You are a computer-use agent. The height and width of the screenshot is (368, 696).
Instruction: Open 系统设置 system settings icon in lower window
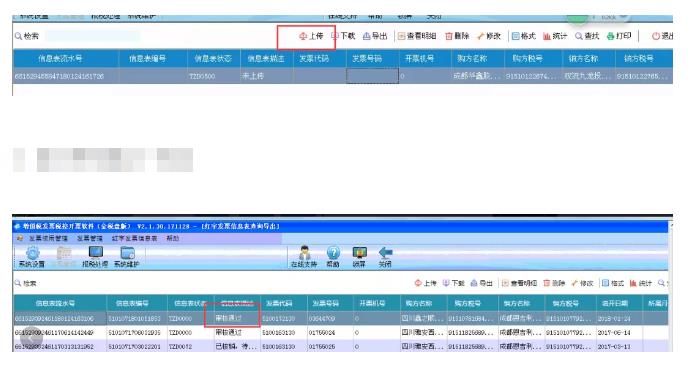point(32,257)
